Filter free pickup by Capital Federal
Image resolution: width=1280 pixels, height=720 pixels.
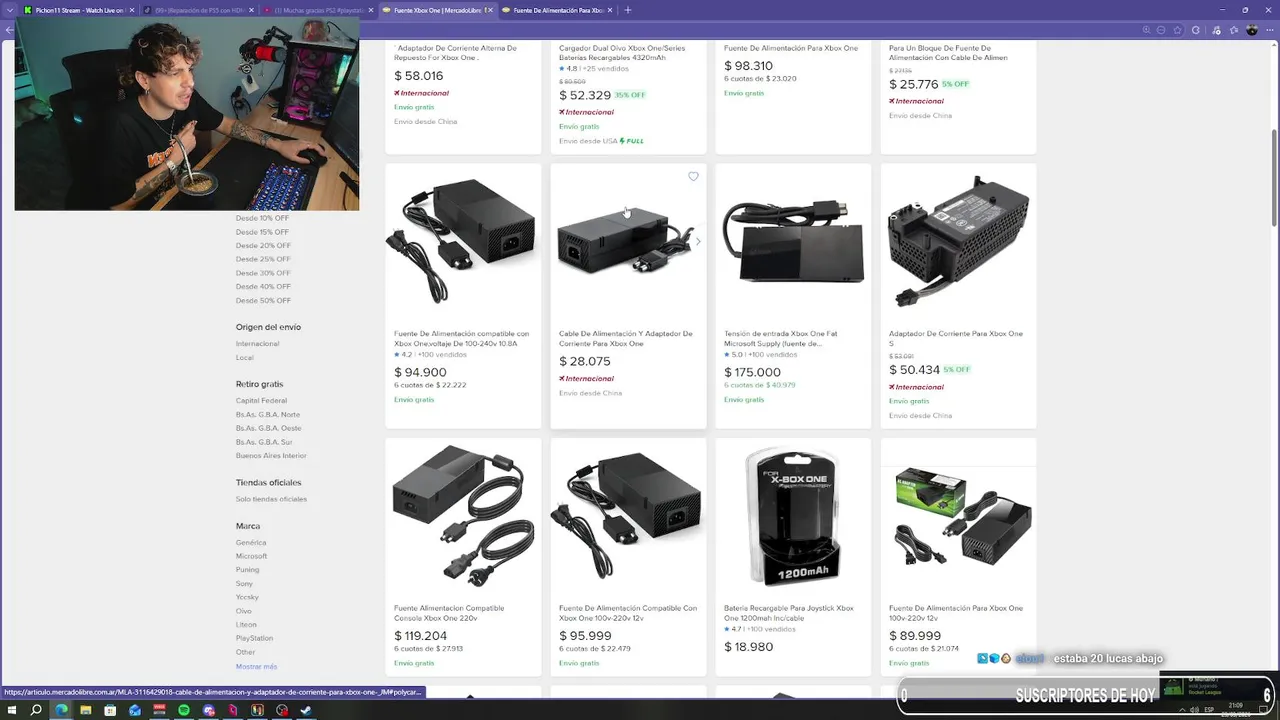coord(261,401)
